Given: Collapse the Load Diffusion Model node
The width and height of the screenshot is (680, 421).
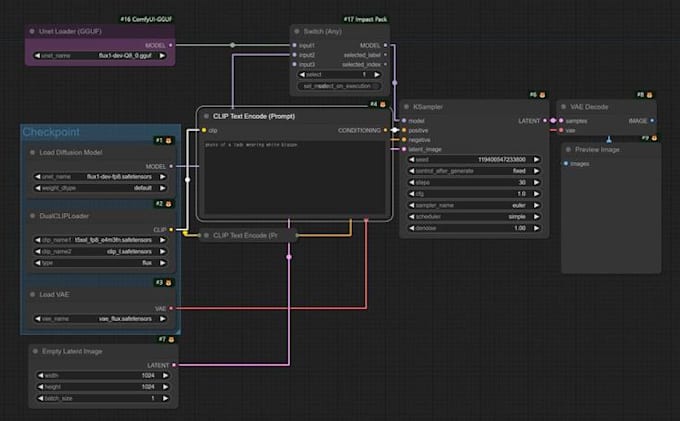Looking at the screenshot, I should coord(31,152).
